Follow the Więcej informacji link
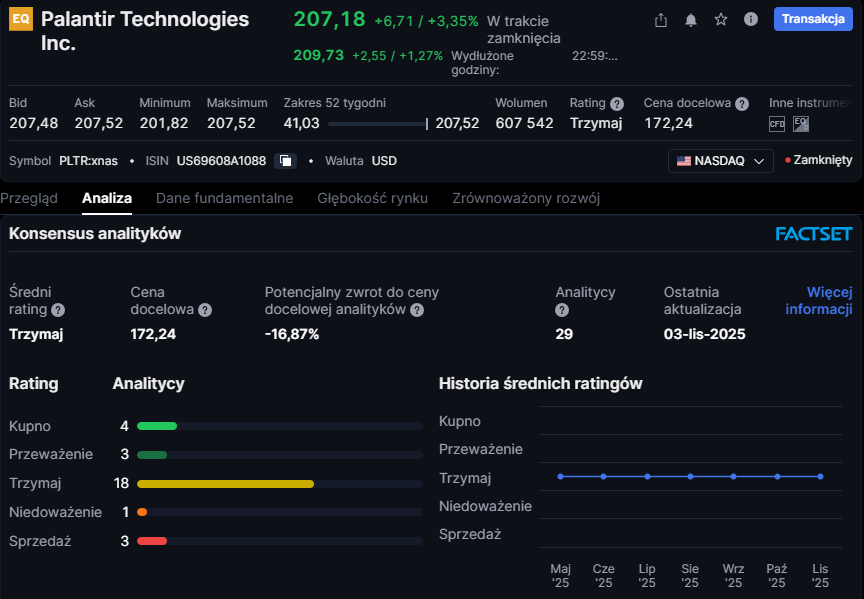The image size is (864, 599). click(819, 300)
